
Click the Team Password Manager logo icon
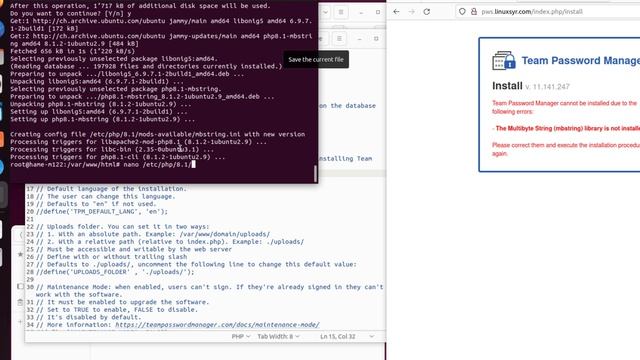[504, 60]
